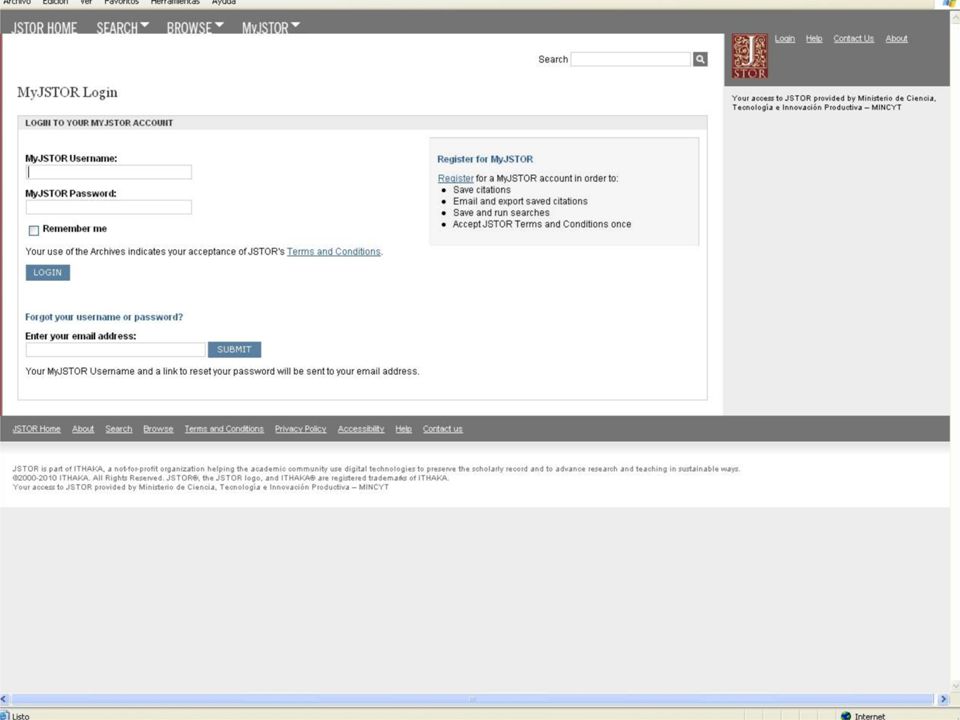Focus the MyJSTOR Username field
The height and width of the screenshot is (720, 960).
[109, 172]
